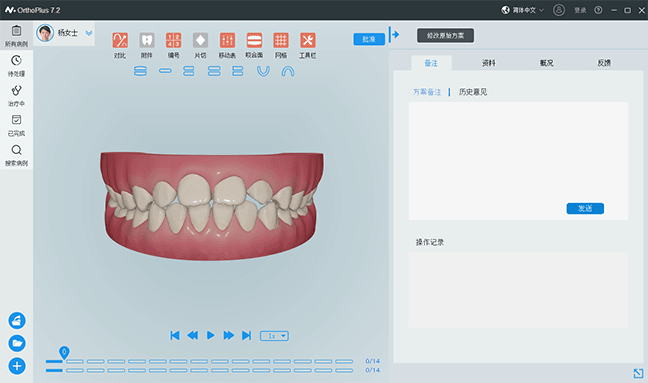Expand the patient 杨女士 dropdown chevron
The width and height of the screenshot is (648, 383).
[89, 33]
